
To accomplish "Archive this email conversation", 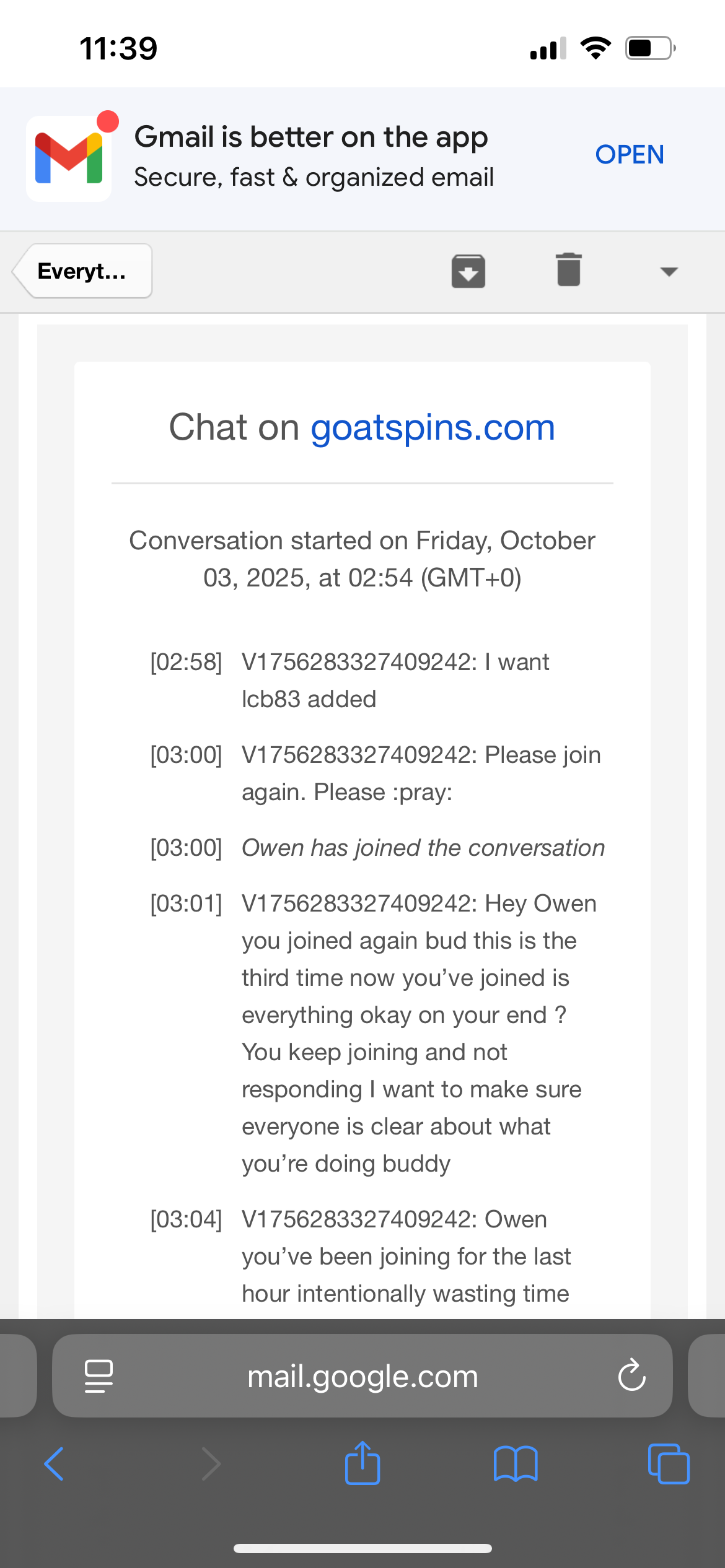I will click(468, 271).
